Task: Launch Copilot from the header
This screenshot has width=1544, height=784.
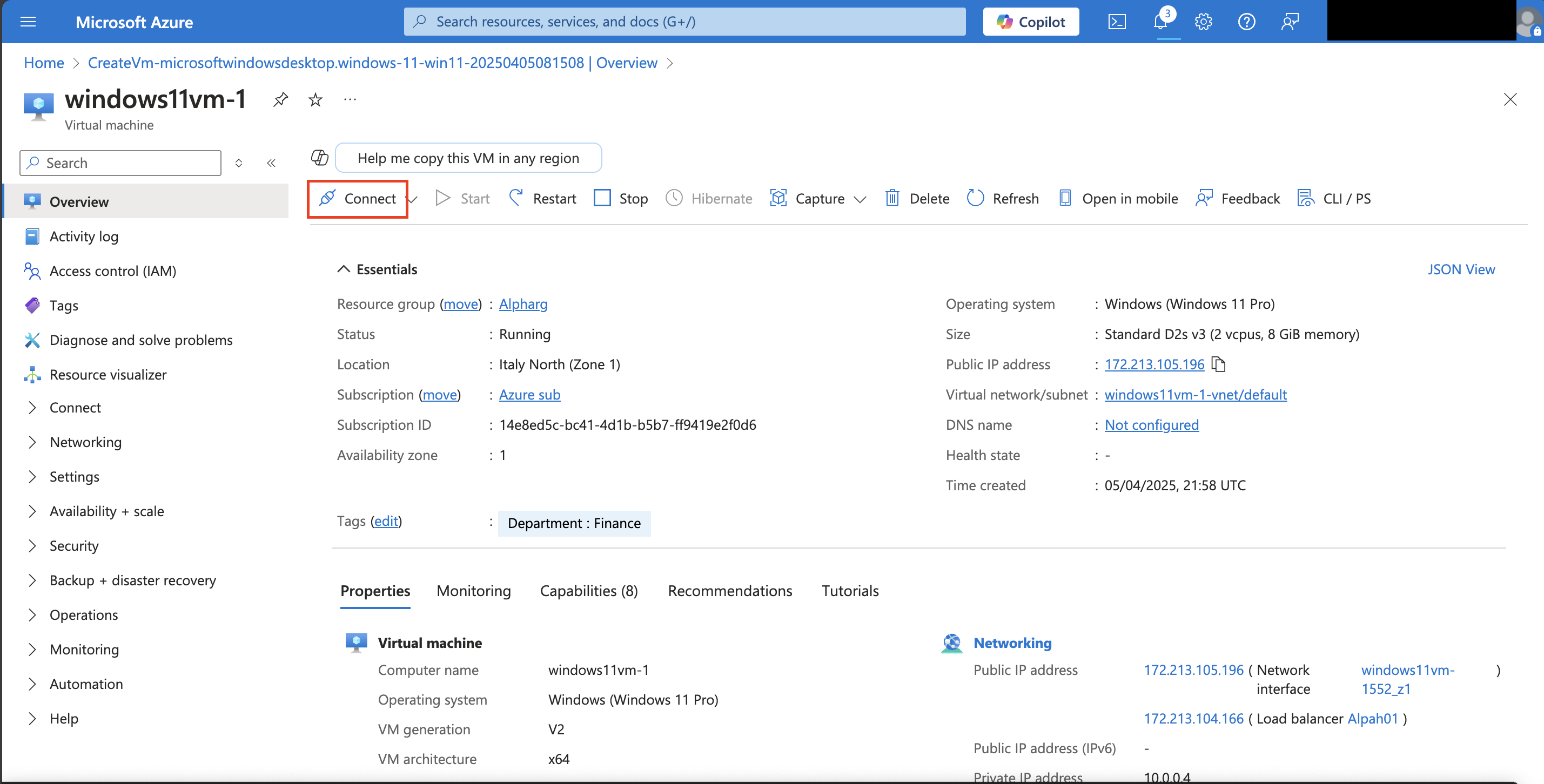Action: [1030, 22]
